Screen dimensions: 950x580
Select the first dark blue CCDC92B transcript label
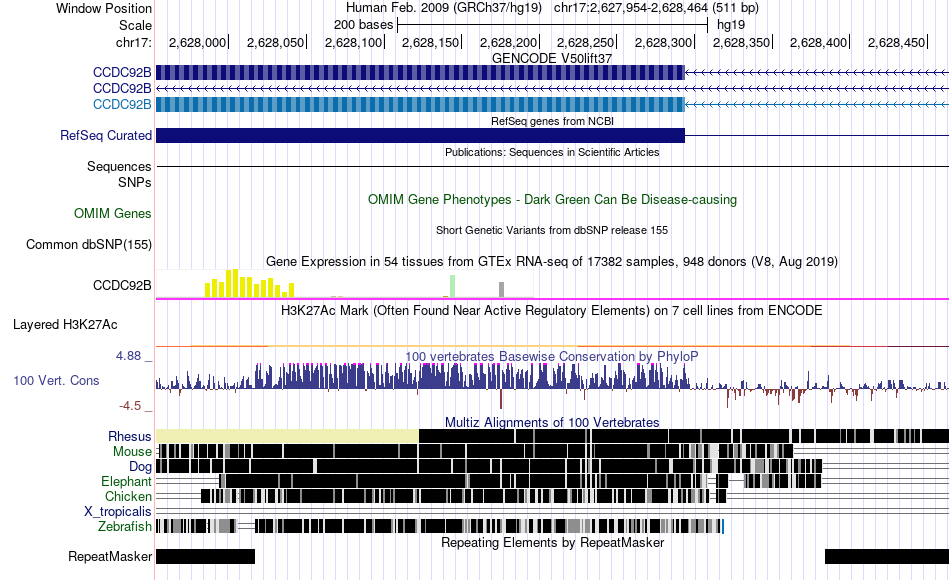point(122,72)
